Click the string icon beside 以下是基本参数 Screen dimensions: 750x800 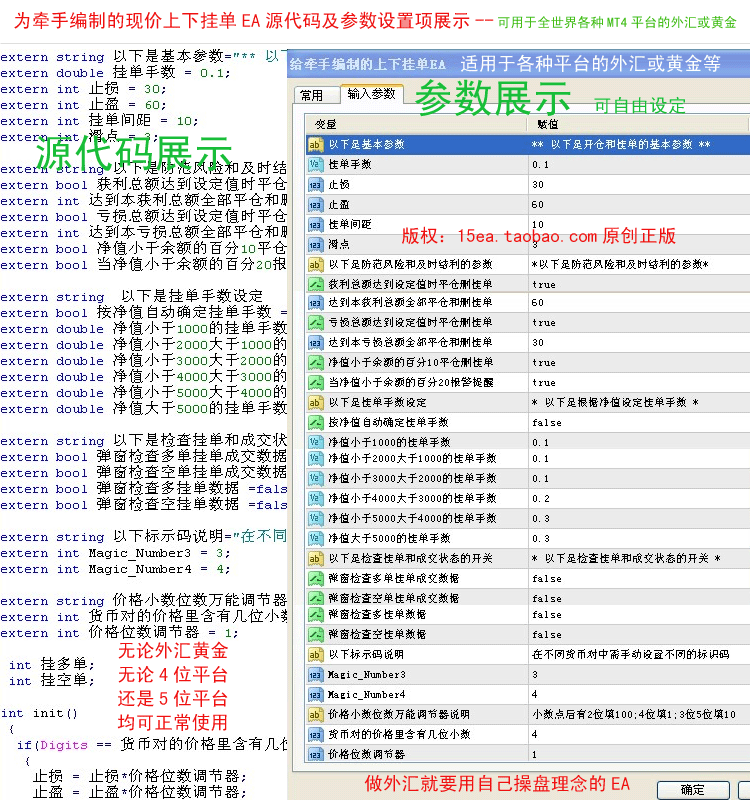(315, 144)
